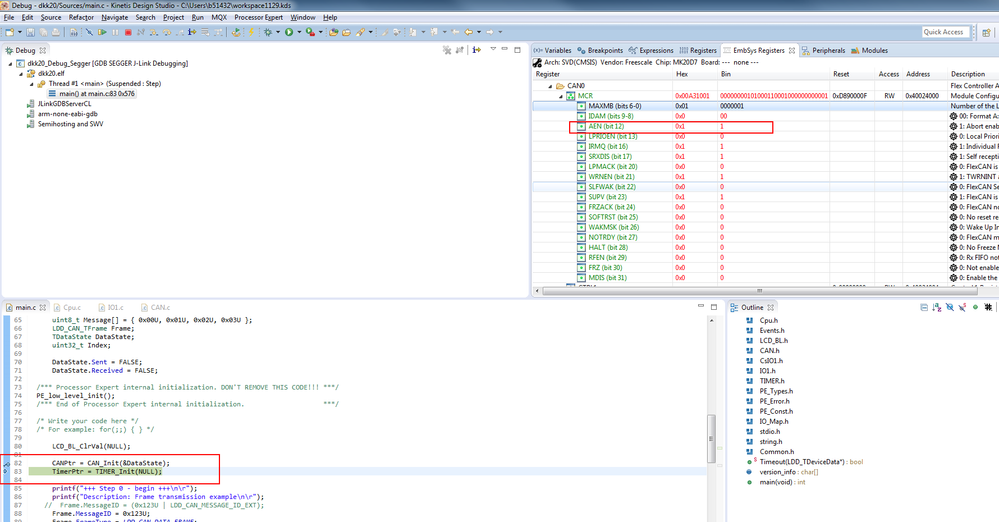Toggle the FRZ (bit 30) register icon
The height and width of the screenshot is (522, 999).
point(581,267)
